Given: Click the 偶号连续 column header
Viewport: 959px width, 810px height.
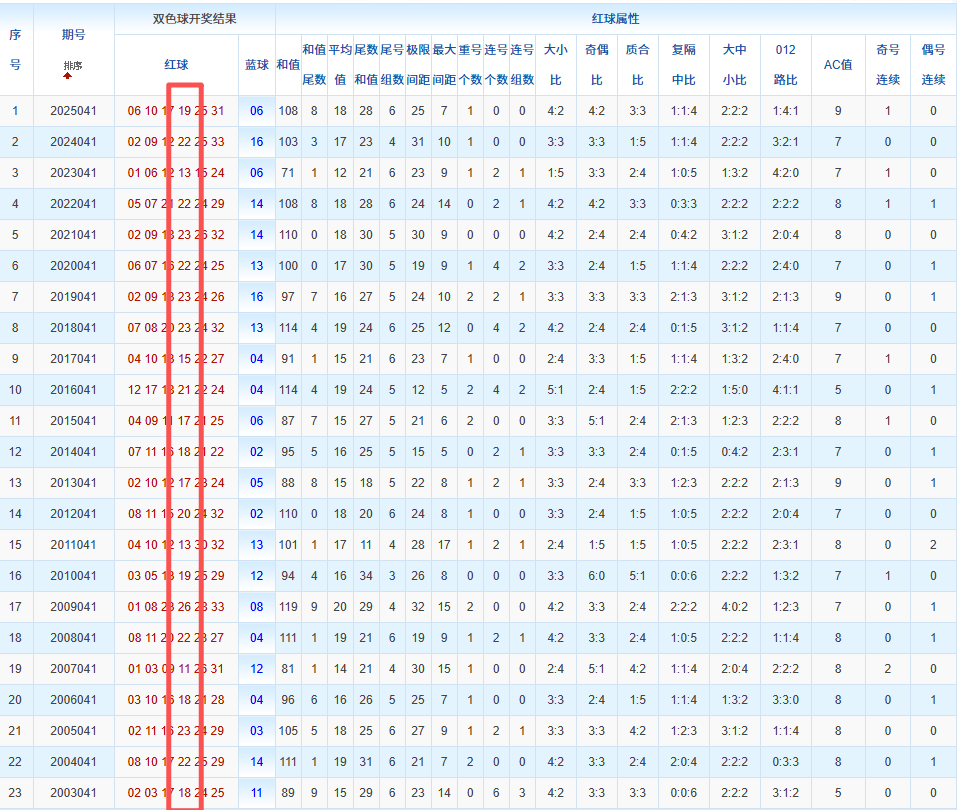Looking at the screenshot, I should click(x=933, y=64).
